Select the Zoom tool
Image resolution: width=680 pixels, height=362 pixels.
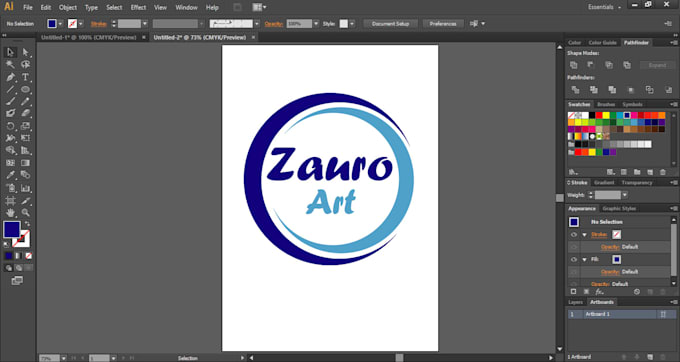point(26,213)
